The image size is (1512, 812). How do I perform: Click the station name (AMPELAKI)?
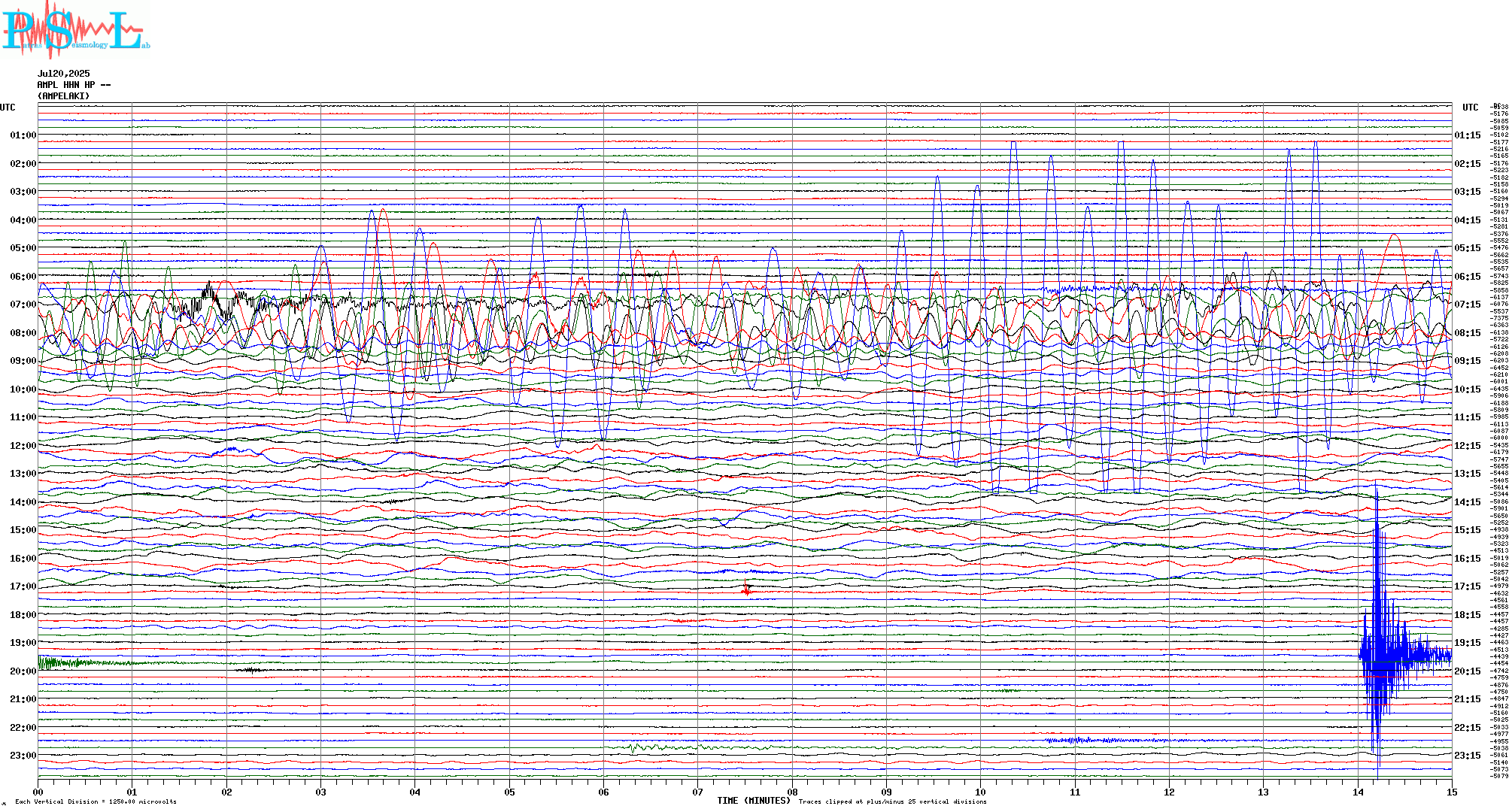pos(64,96)
